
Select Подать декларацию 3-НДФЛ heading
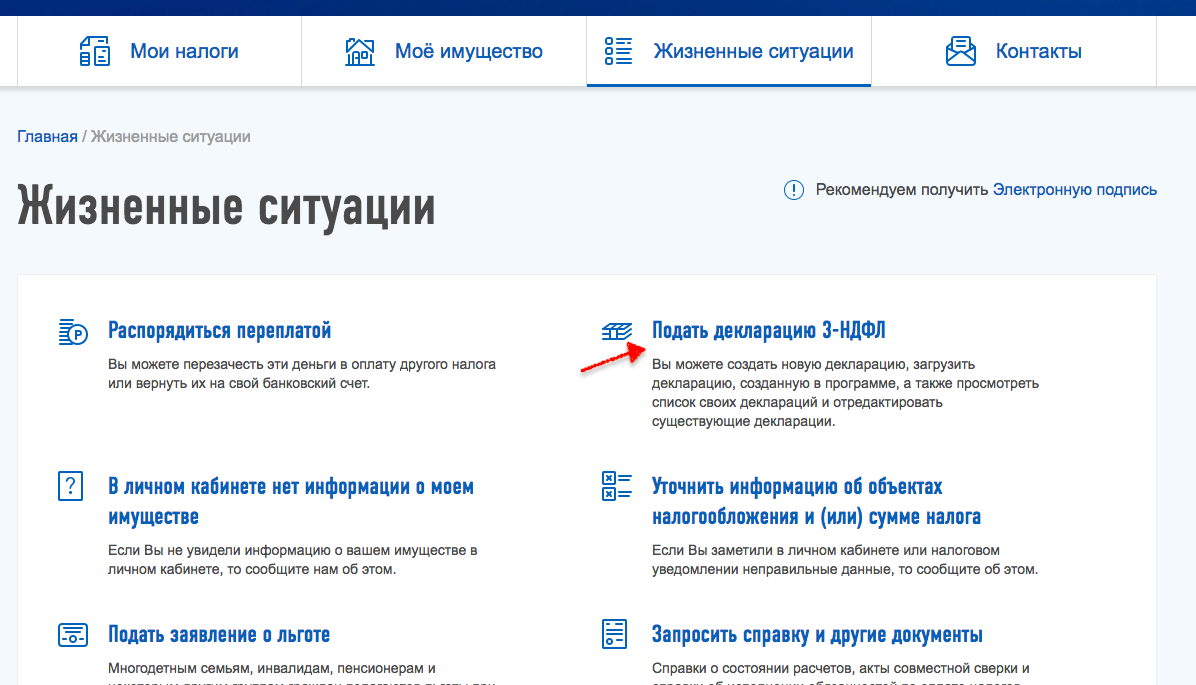(768, 330)
